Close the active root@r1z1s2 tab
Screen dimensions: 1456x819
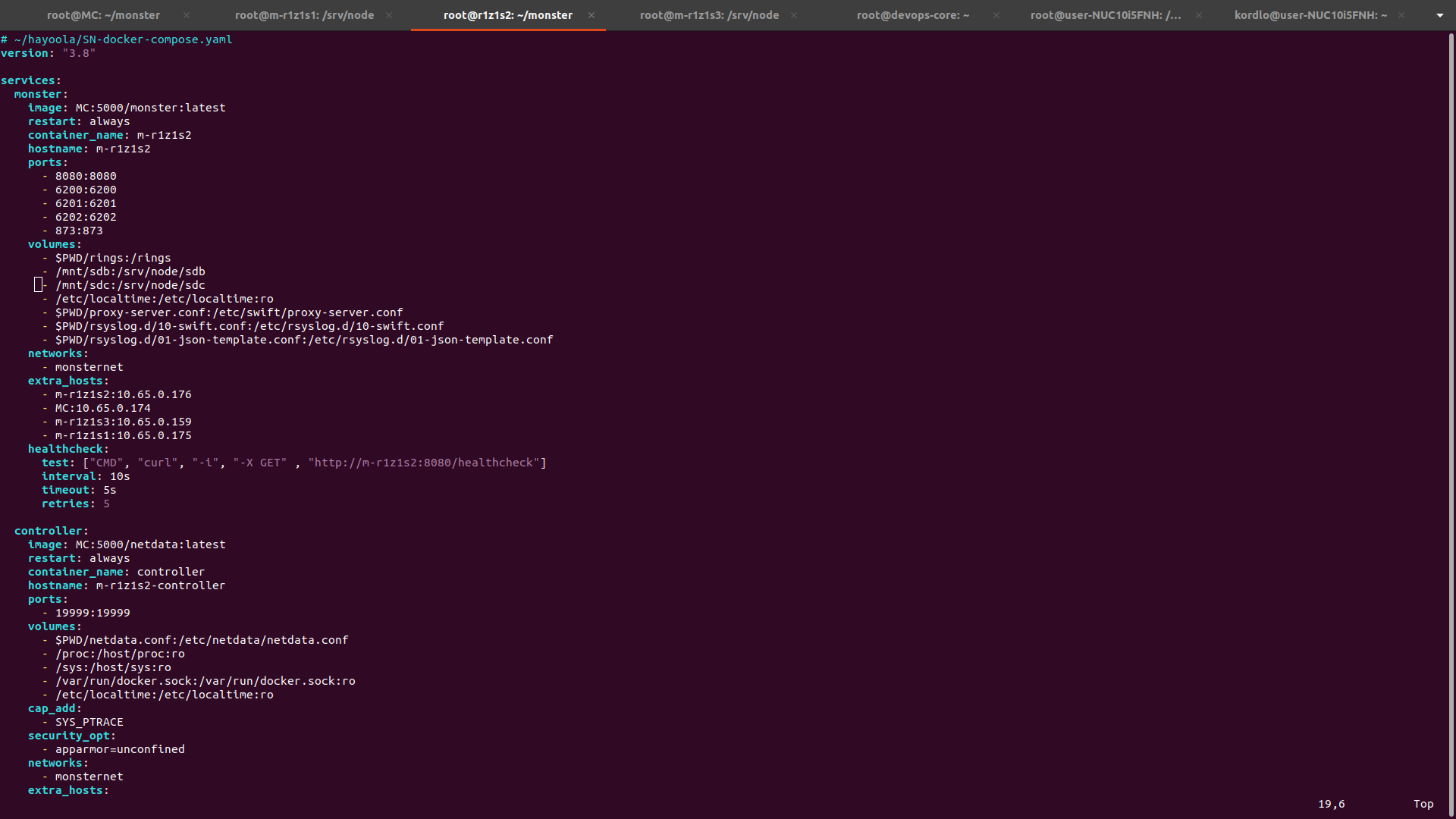[591, 15]
